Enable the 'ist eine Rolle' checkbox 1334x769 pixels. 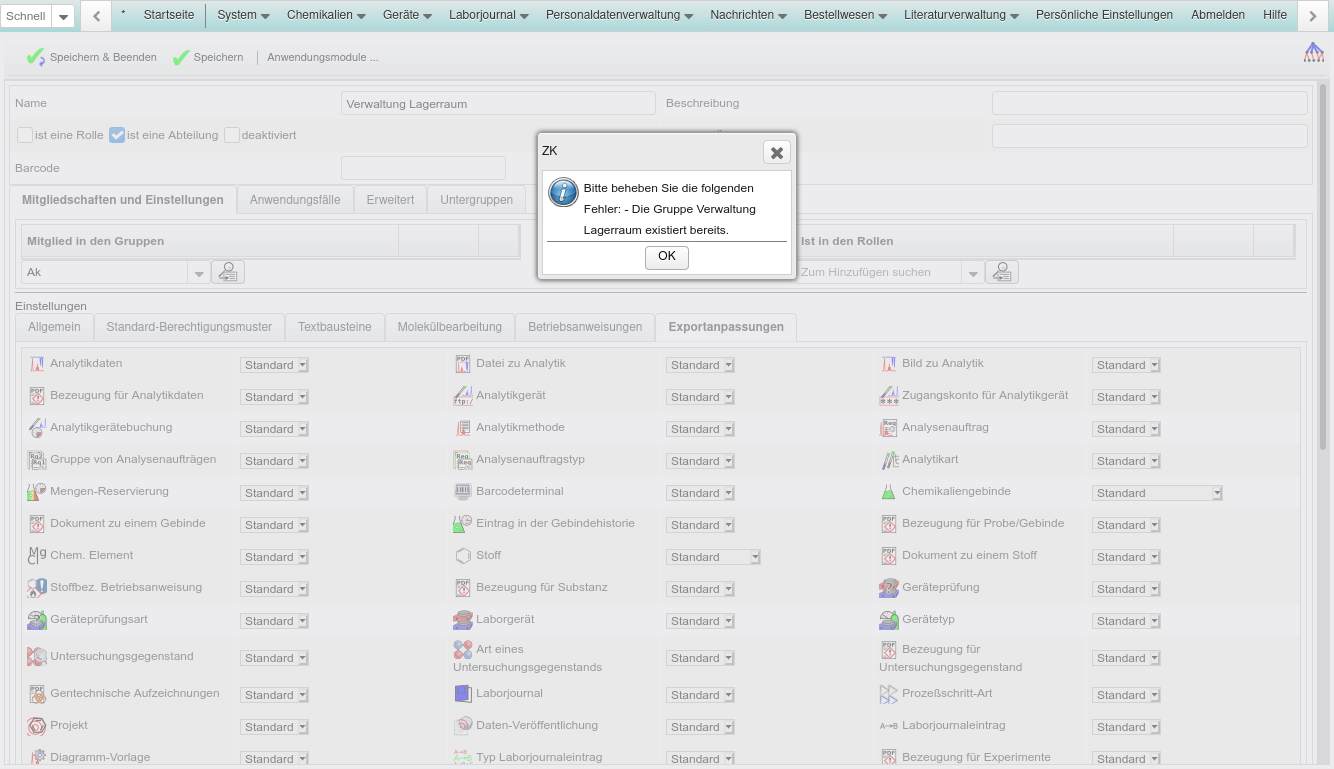click(x=25, y=135)
